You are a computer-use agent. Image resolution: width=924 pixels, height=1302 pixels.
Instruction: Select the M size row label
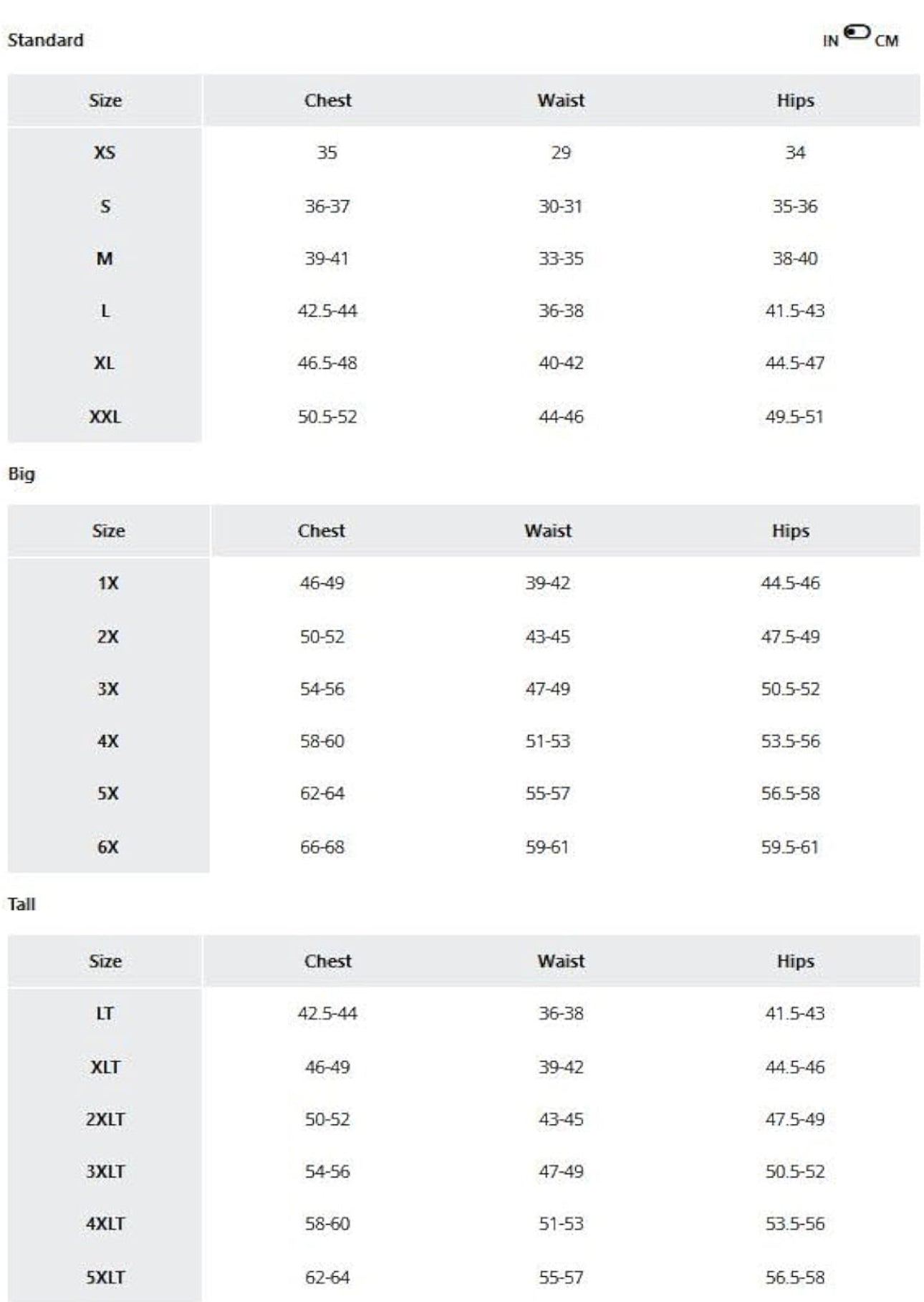tap(105, 259)
